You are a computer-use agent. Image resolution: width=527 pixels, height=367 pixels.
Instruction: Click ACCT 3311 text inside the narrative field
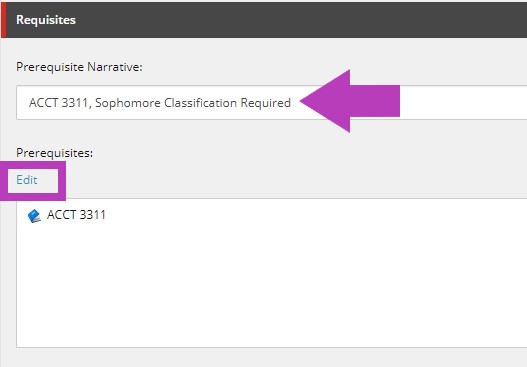pos(60,103)
